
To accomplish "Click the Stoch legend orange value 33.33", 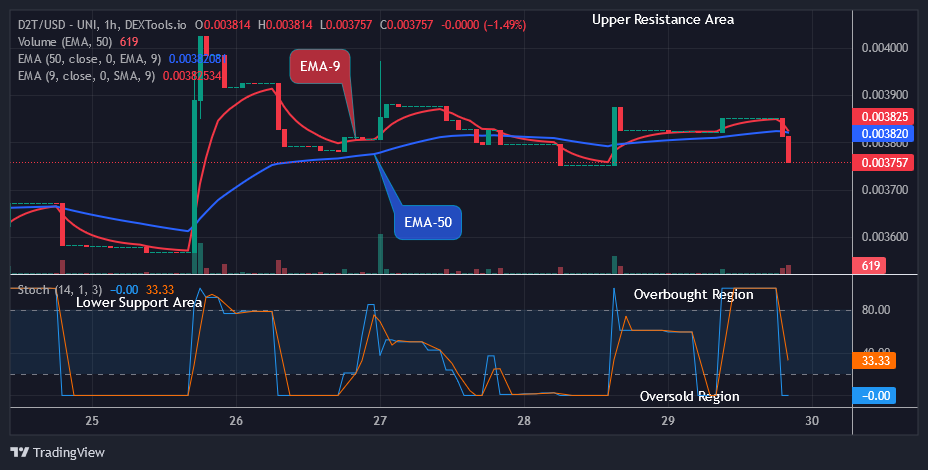I will 160,290.
